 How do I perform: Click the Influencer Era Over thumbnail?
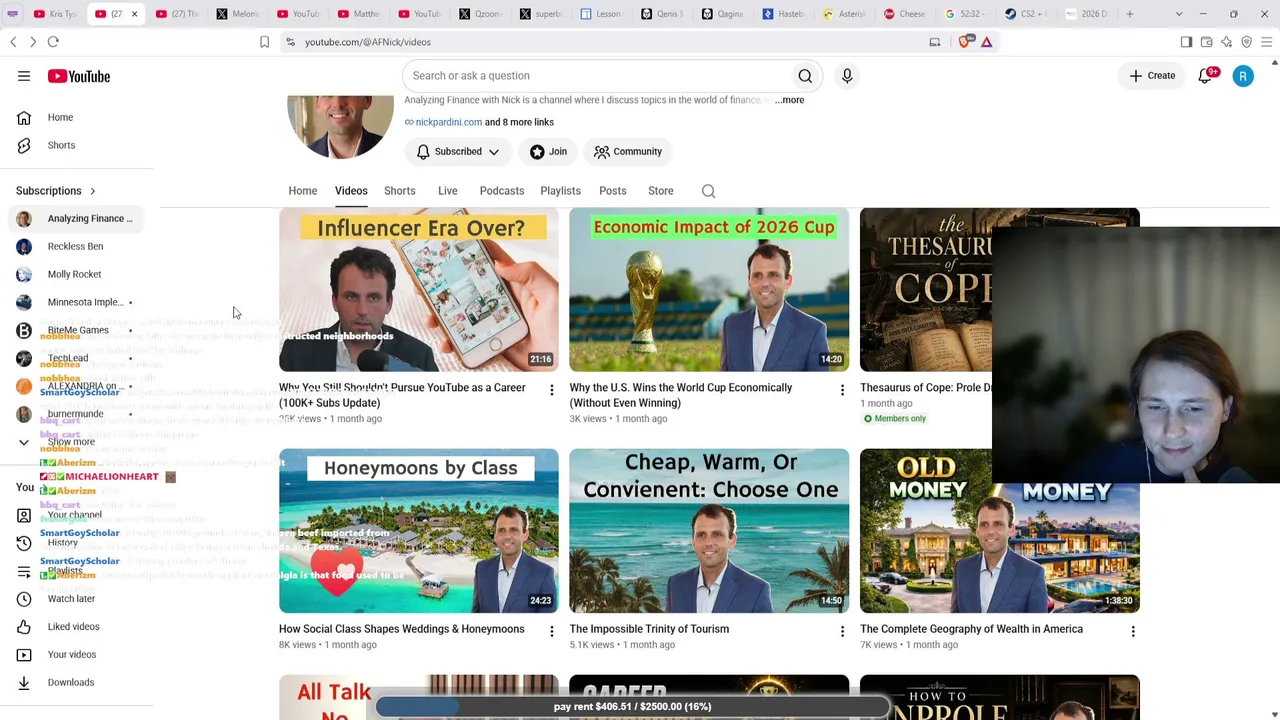[419, 290]
